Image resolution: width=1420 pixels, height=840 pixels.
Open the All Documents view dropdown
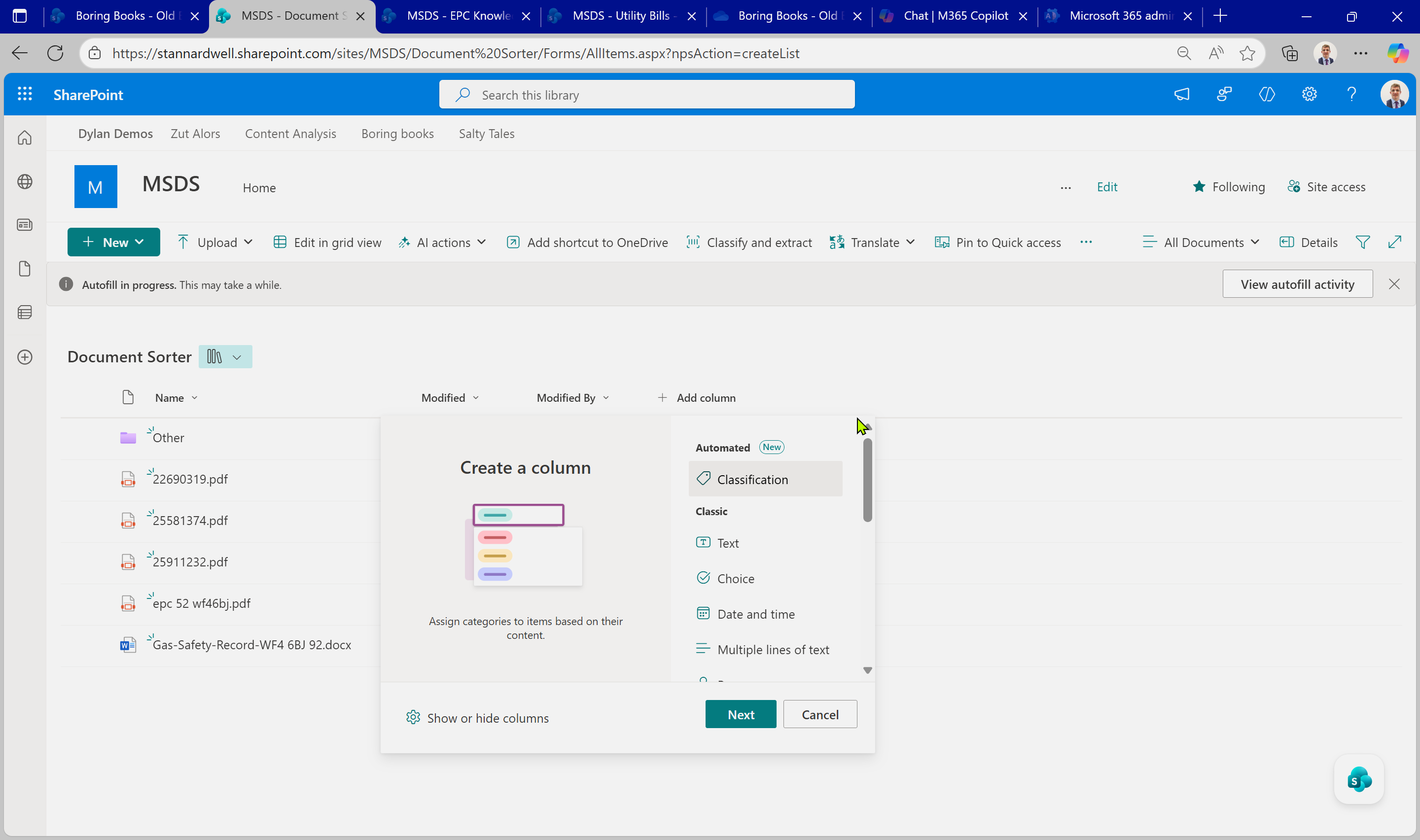(1201, 242)
